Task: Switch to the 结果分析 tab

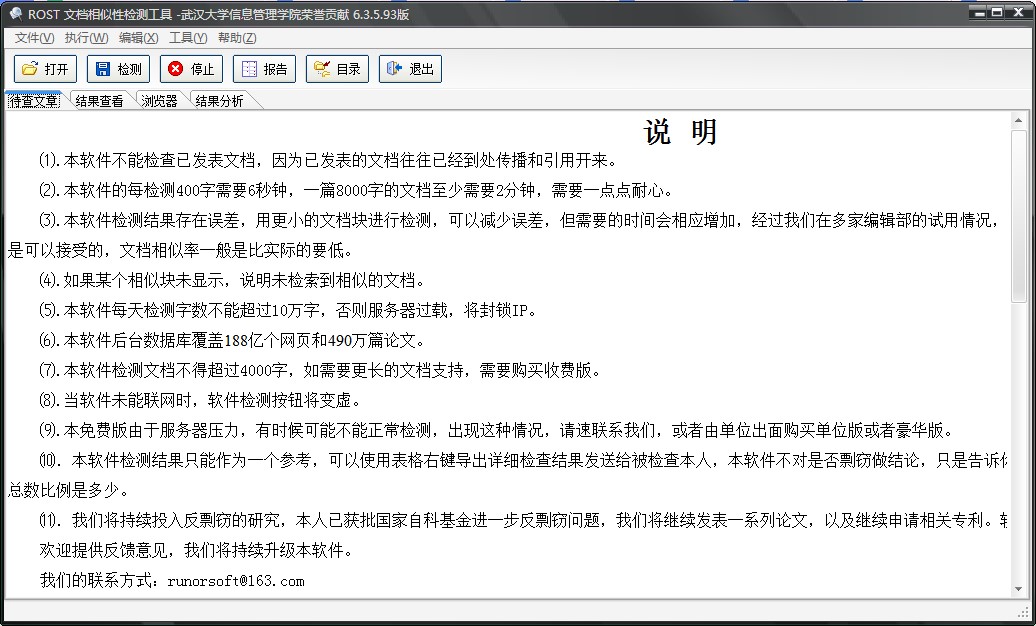Action: click(219, 101)
